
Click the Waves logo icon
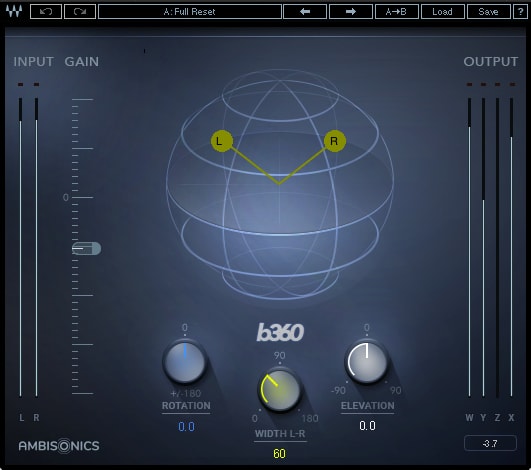[x=14, y=12]
